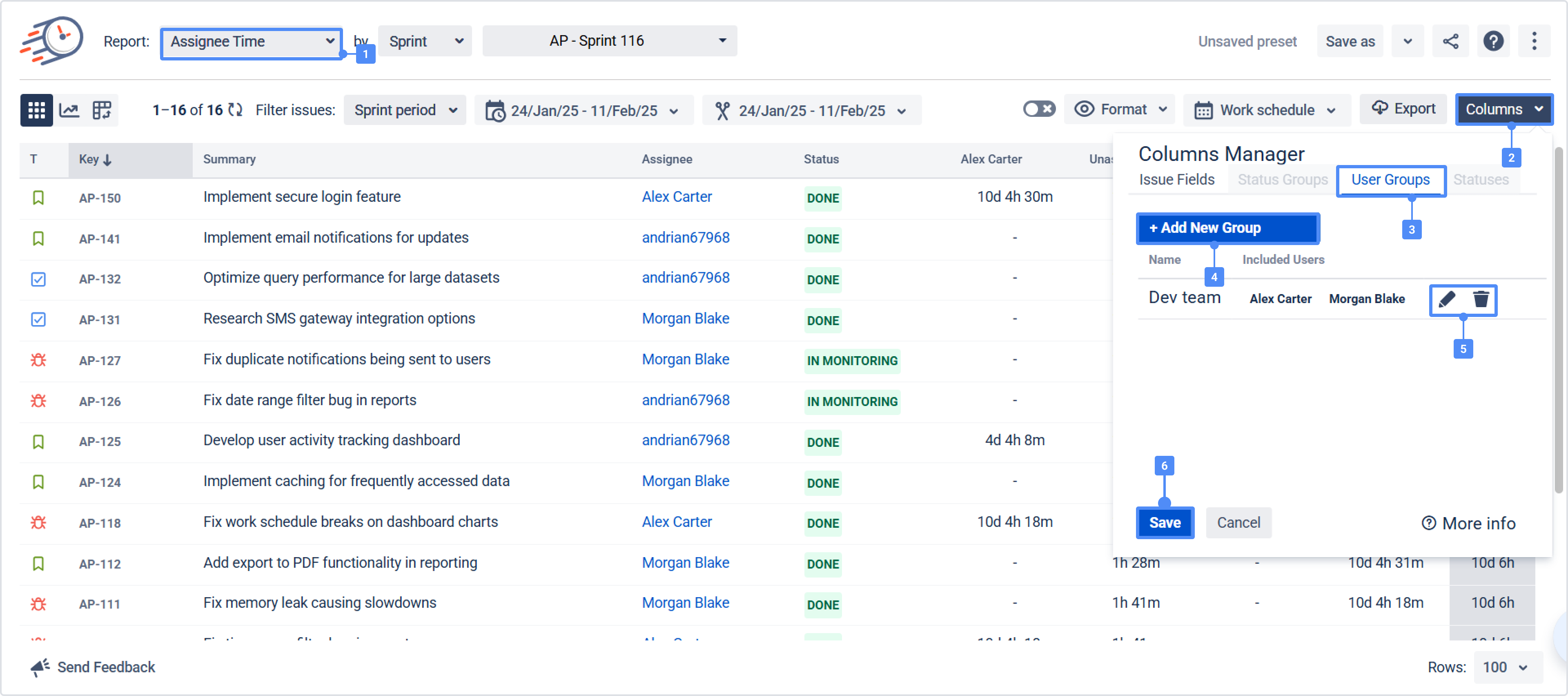Click the refresh icon beside issue count
The width and height of the screenshot is (1568, 696).
[235, 109]
